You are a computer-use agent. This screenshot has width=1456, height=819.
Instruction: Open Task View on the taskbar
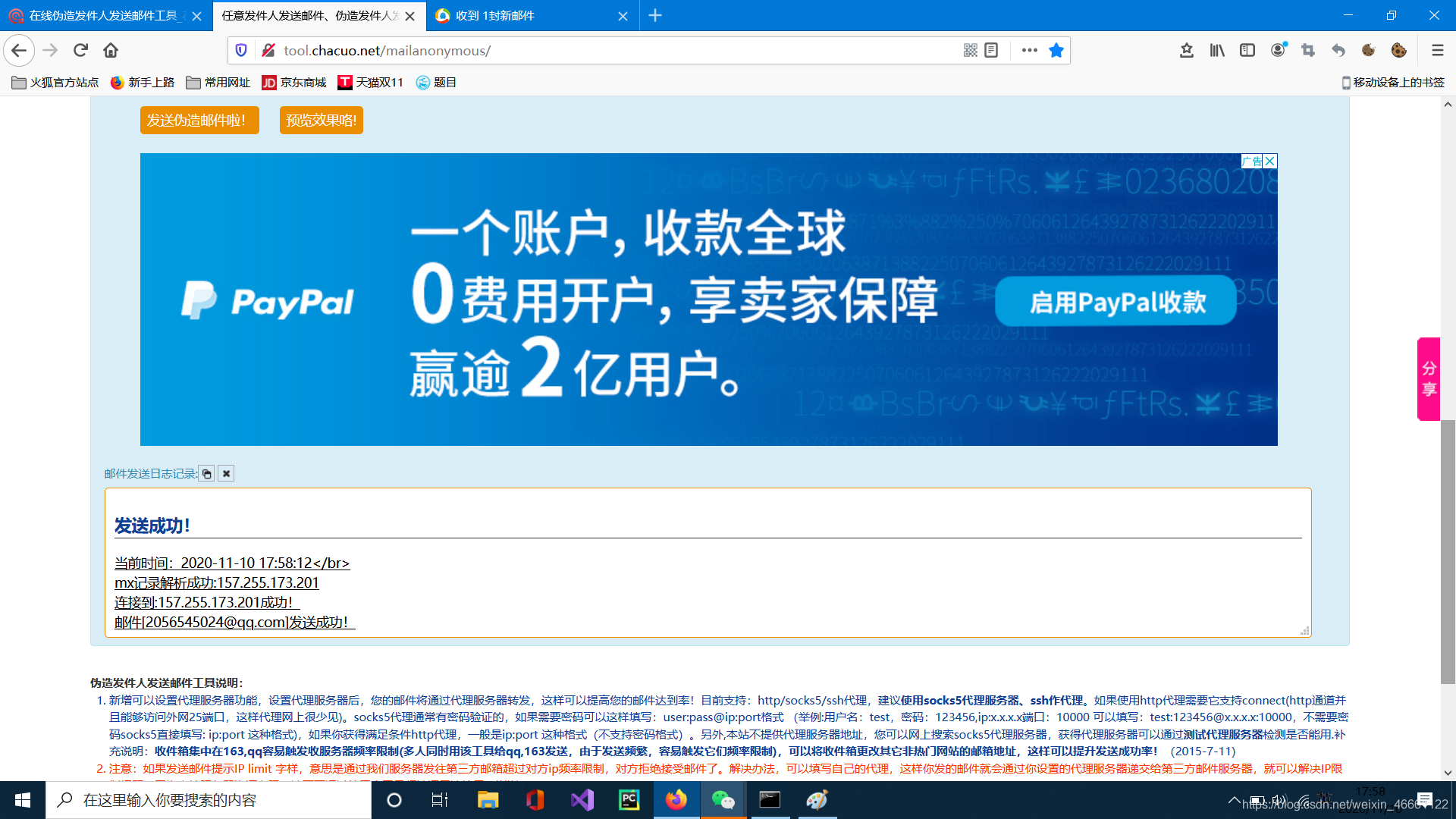[440, 800]
